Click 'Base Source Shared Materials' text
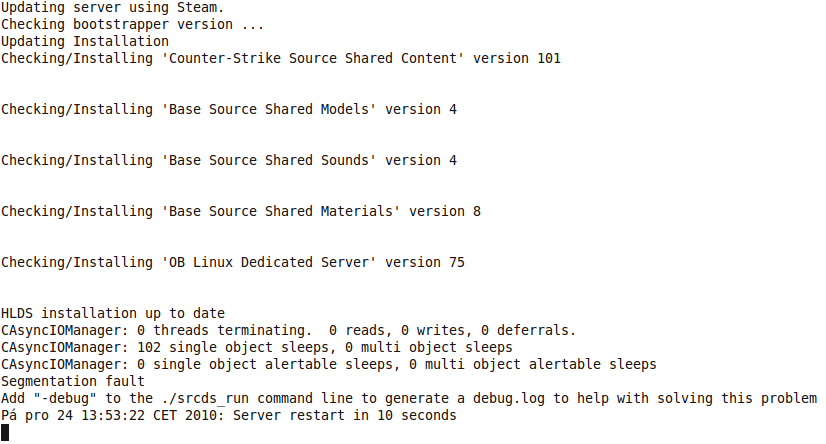This screenshot has height=444, width=826. (281, 211)
